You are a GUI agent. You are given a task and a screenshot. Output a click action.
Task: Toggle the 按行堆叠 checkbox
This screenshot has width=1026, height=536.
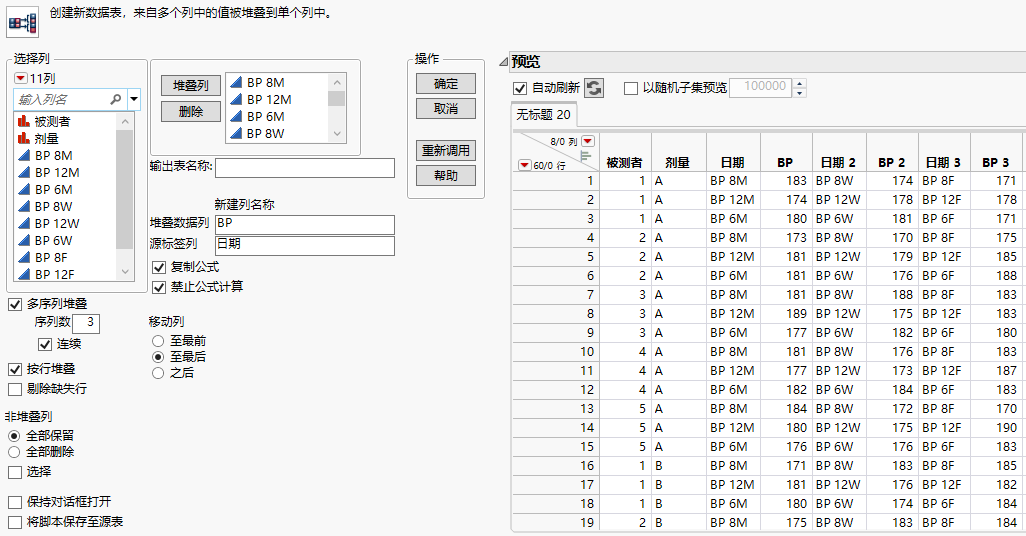coord(15,370)
